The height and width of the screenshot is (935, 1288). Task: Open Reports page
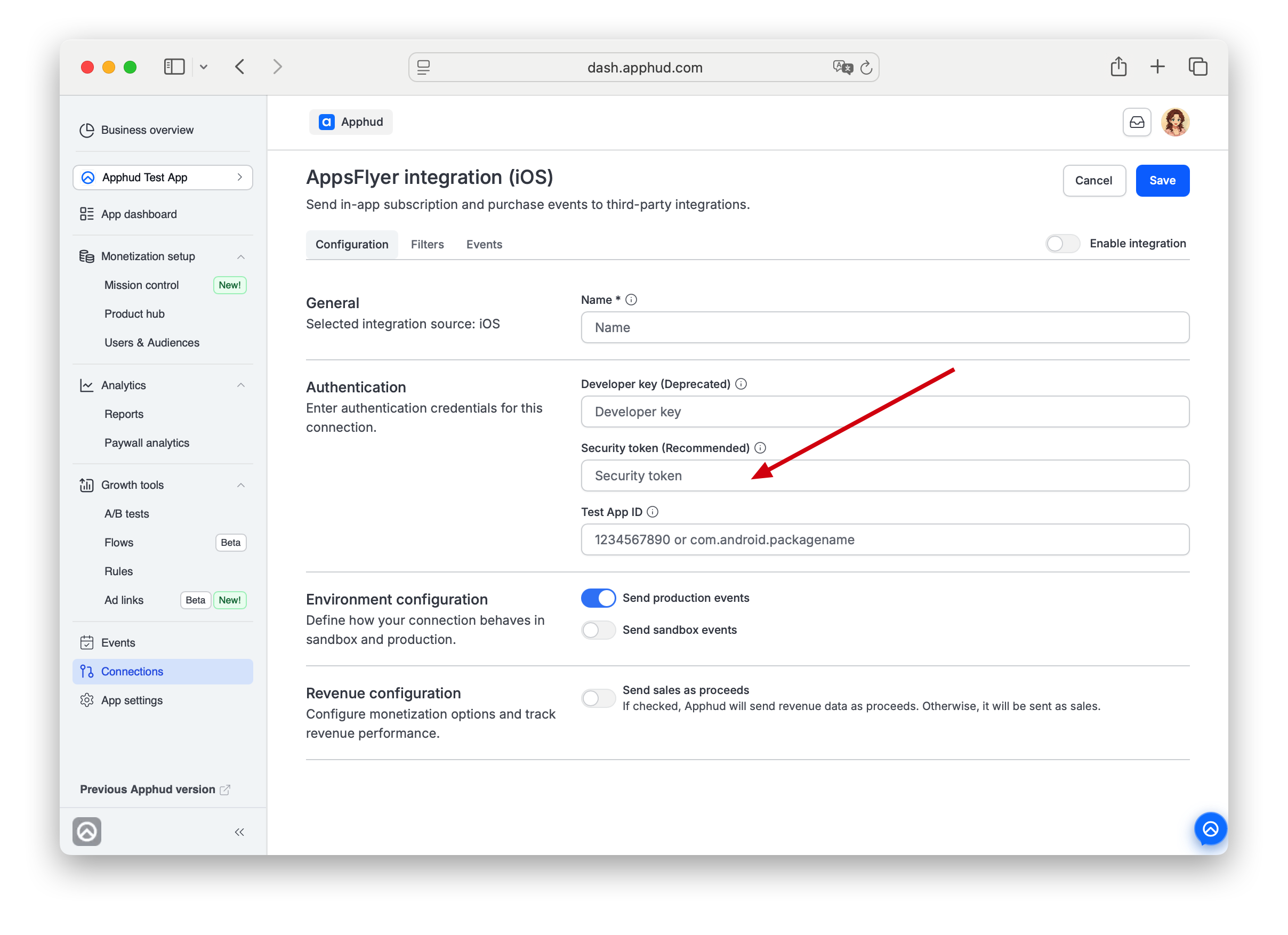tap(124, 414)
